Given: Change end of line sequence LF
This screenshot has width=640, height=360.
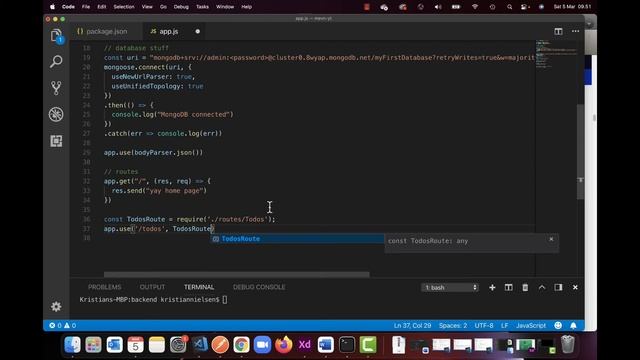Looking at the screenshot, I should coord(504,326).
